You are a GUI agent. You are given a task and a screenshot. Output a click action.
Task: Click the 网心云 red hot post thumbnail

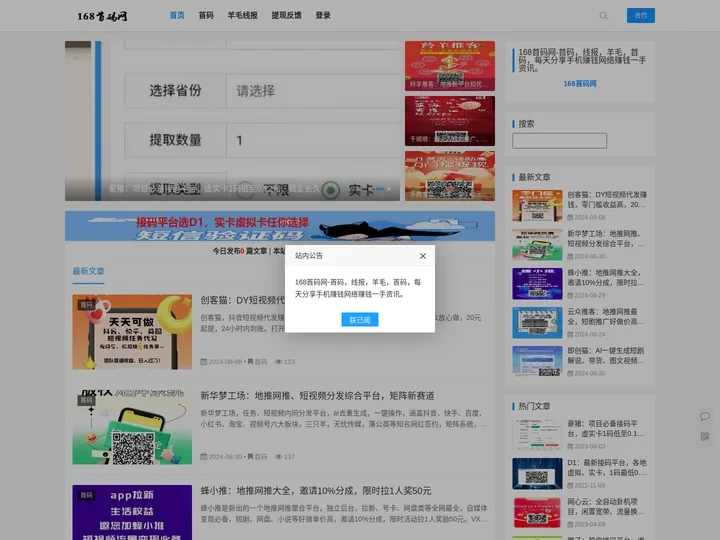pyautogui.click(x=537, y=512)
